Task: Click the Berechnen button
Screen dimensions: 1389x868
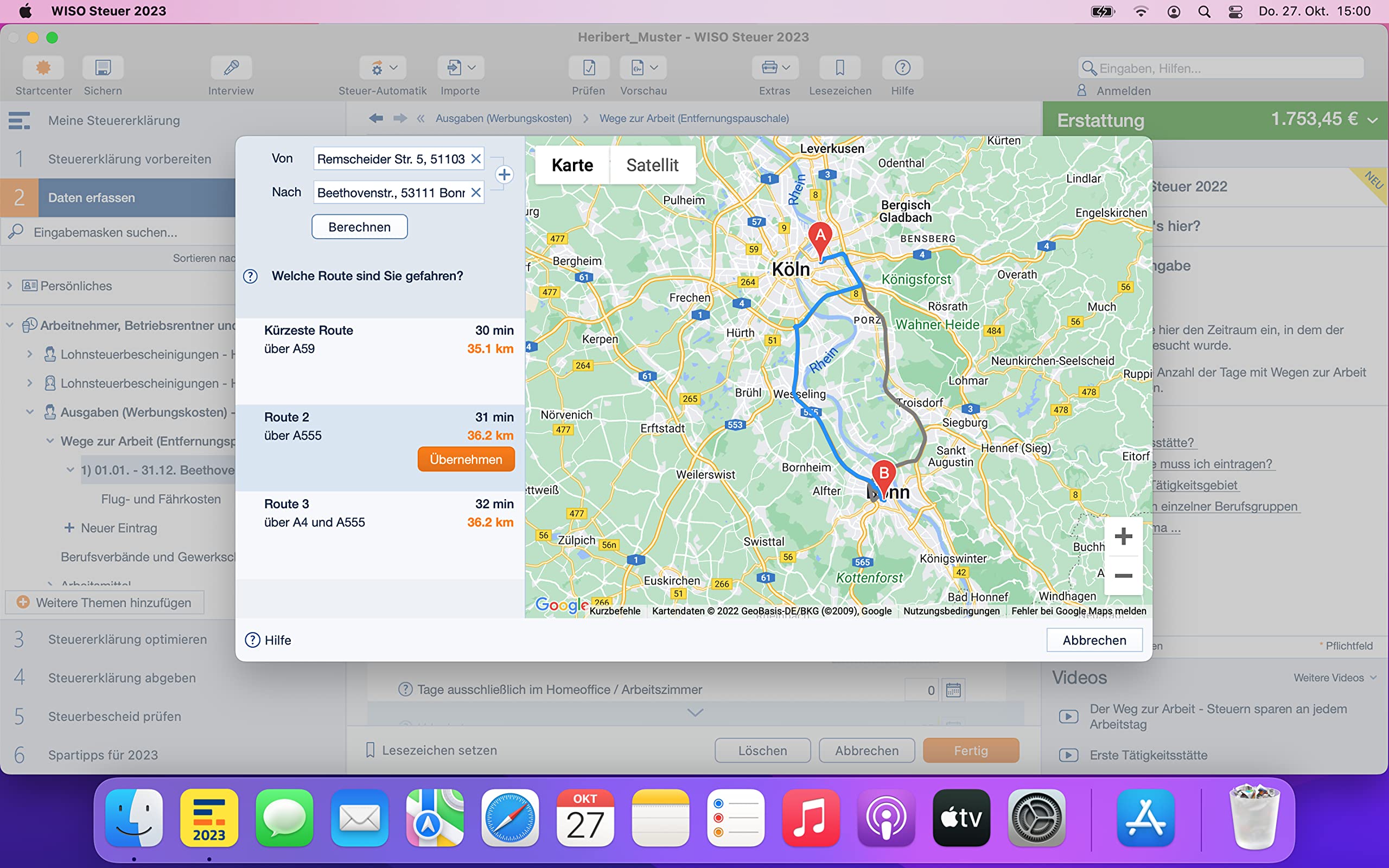Action: 359,227
